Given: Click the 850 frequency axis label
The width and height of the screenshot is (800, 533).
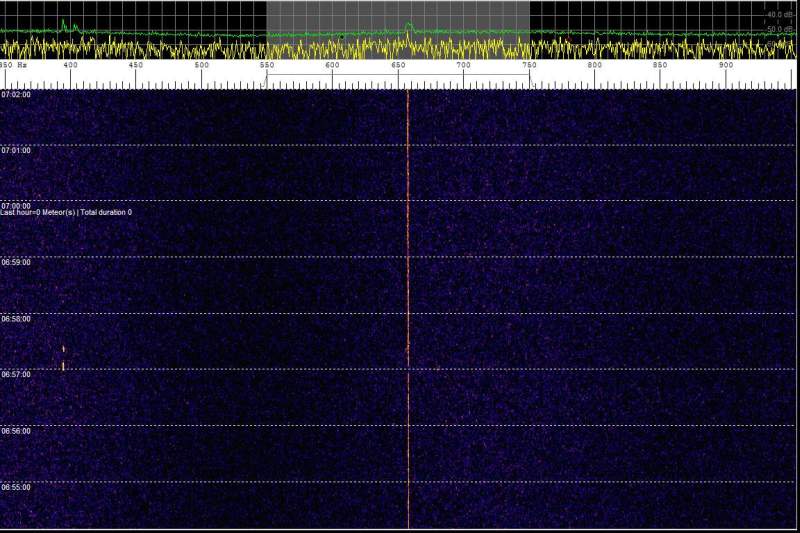Looking at the screenshot, I should pyautogui.click(x=661, y=66).
